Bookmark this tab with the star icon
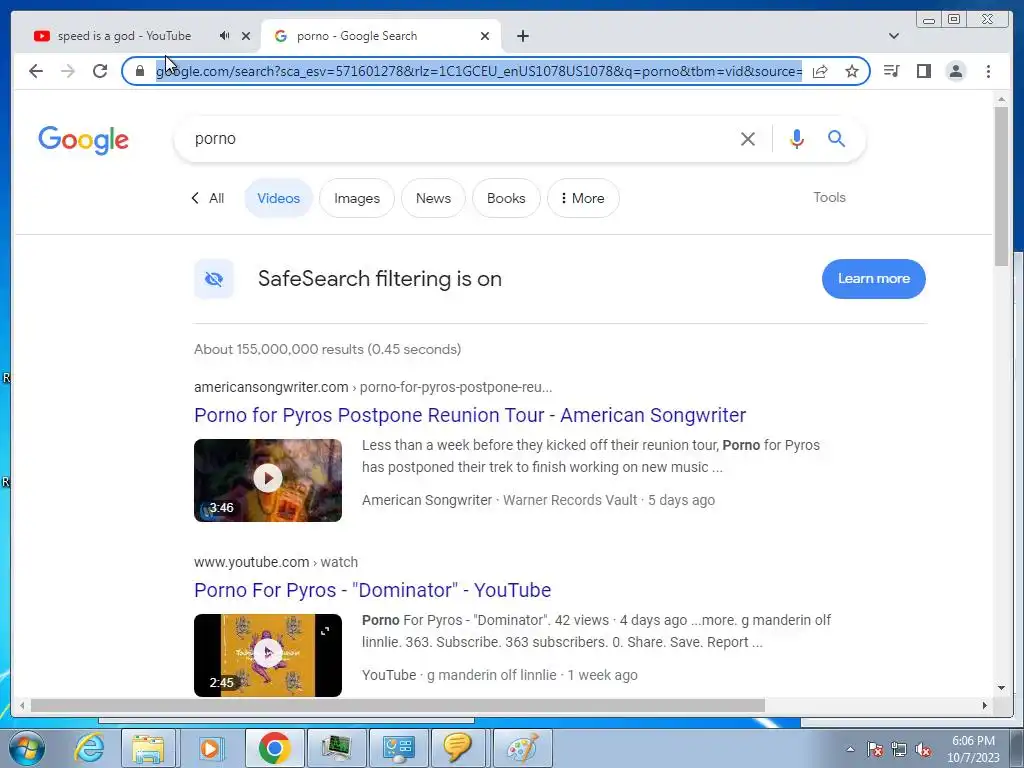 (x=852, y=71)
